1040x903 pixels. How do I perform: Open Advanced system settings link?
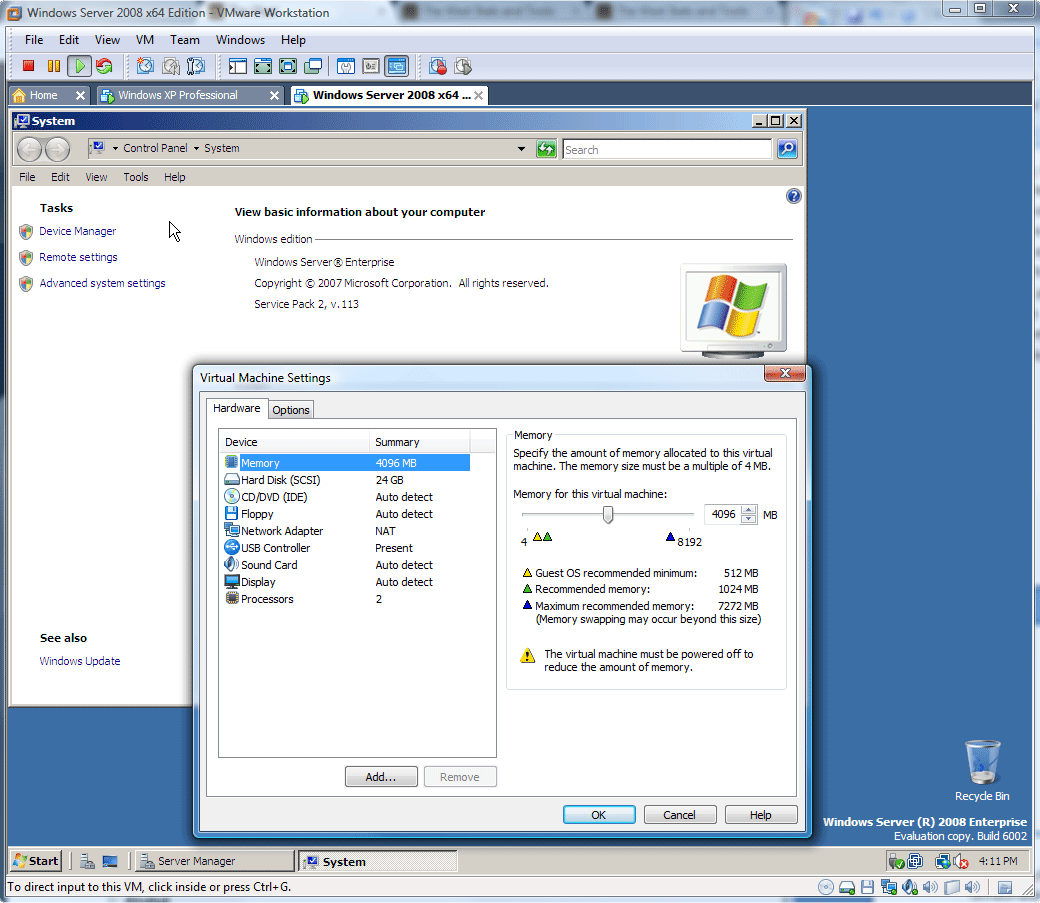102,283
